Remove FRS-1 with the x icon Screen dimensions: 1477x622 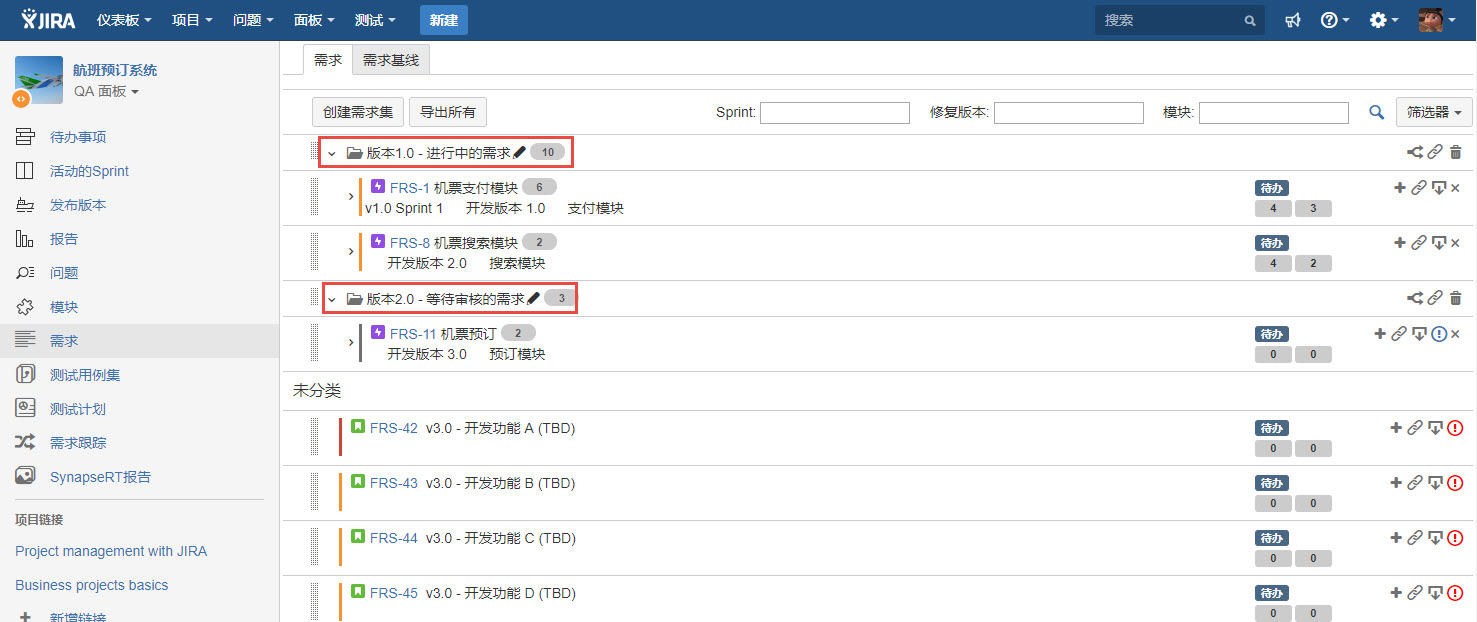click(1455, 188)
